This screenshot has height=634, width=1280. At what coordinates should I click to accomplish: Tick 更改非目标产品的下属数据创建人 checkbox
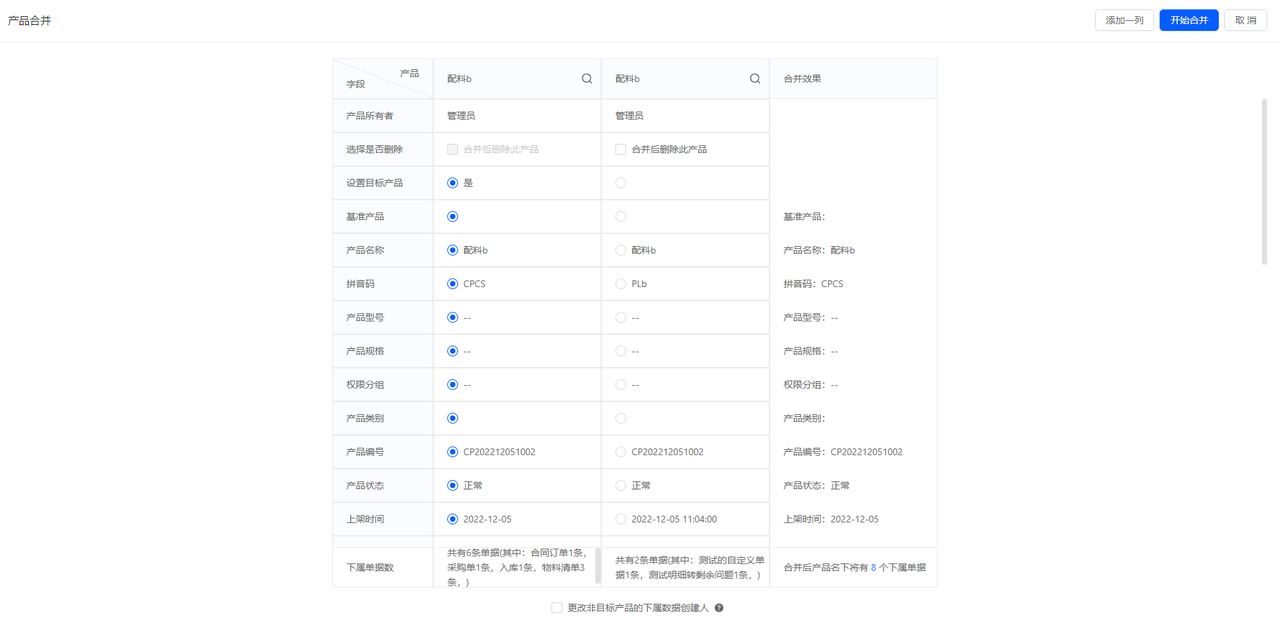click(557, 608)
